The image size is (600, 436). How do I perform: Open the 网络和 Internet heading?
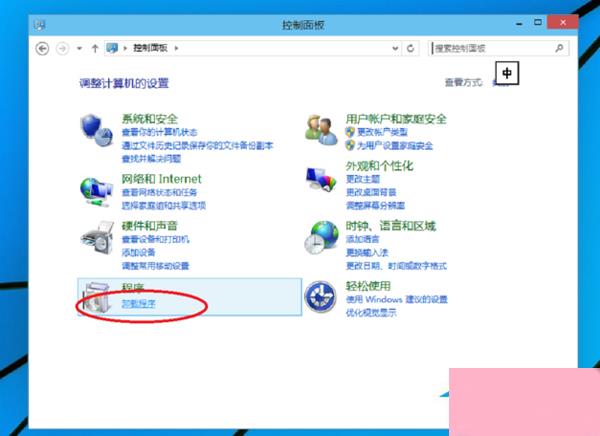click(x=161, y=179)
